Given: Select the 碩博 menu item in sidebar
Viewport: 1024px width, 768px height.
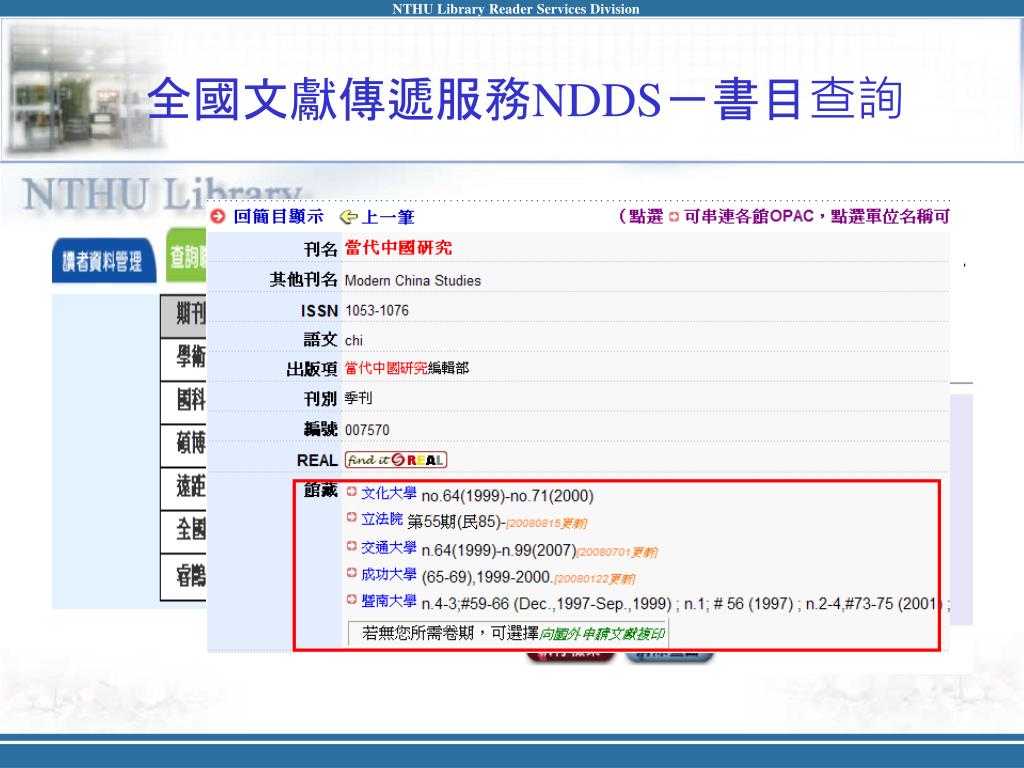Looking at the screenshot, I should [184, 445].
